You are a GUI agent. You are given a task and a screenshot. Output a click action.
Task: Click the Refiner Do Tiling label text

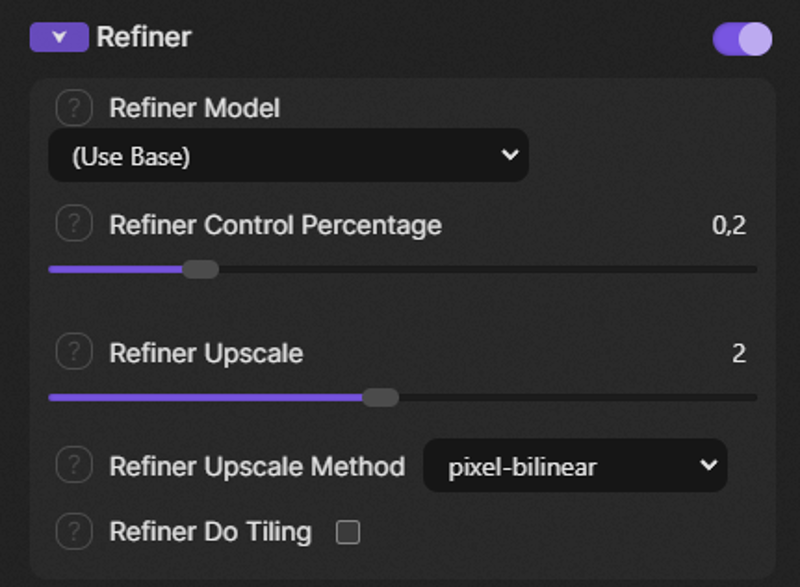(x=210, y=531)
